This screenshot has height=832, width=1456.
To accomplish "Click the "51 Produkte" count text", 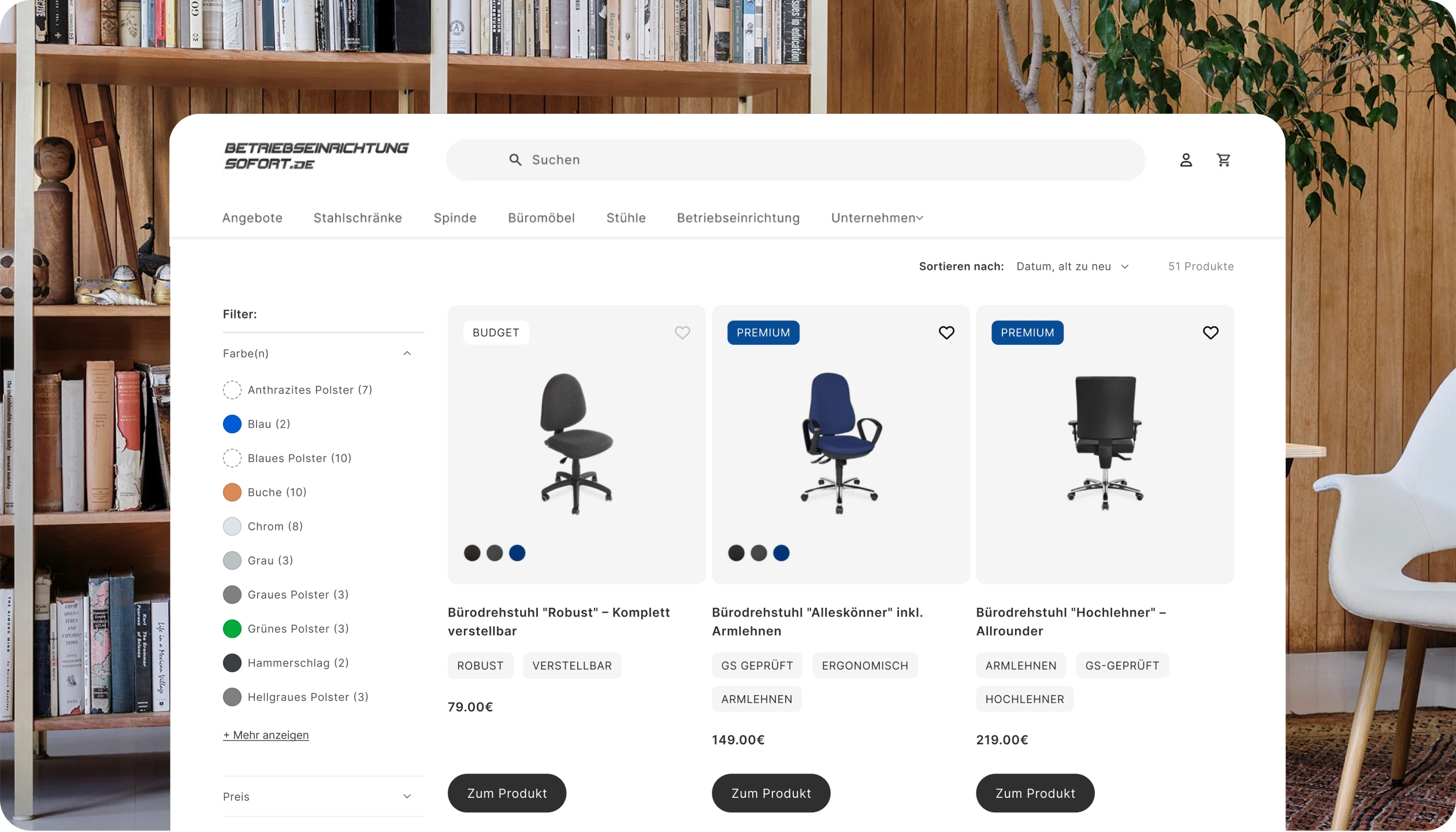I will (1201, 266).
